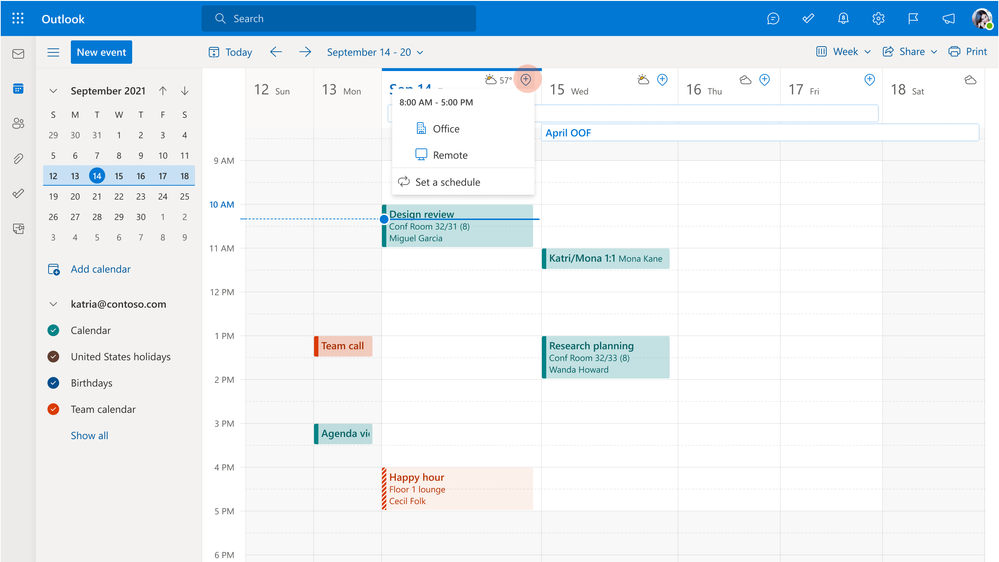The width and height of the screenshot is (999, 562).
Task: Open the To Do checkmark in header
Action: point(808,18)
